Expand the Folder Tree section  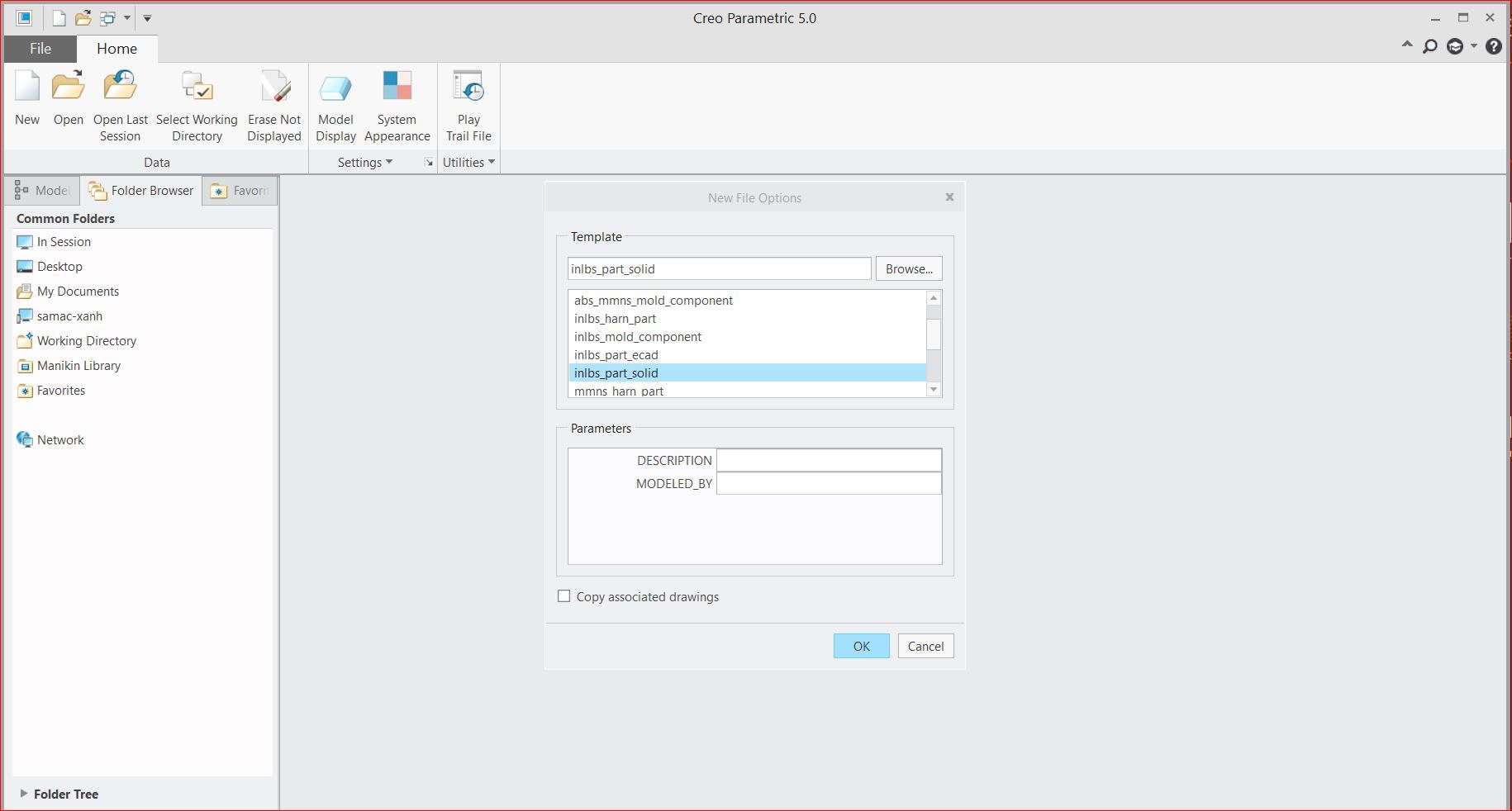pos(24,794)
